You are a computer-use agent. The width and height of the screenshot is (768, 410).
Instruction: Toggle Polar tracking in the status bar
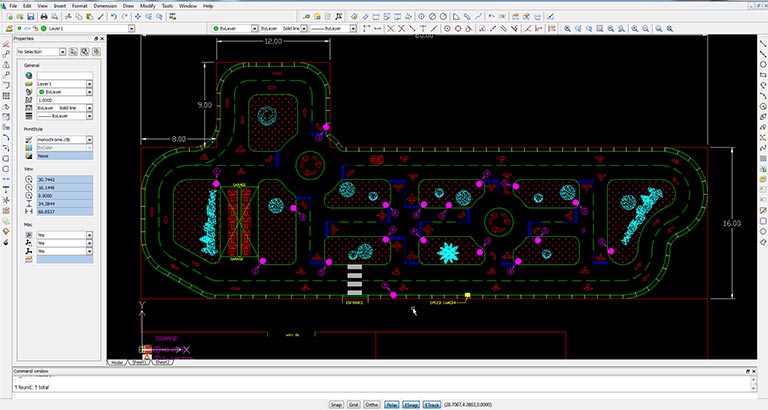pos(391,405)
